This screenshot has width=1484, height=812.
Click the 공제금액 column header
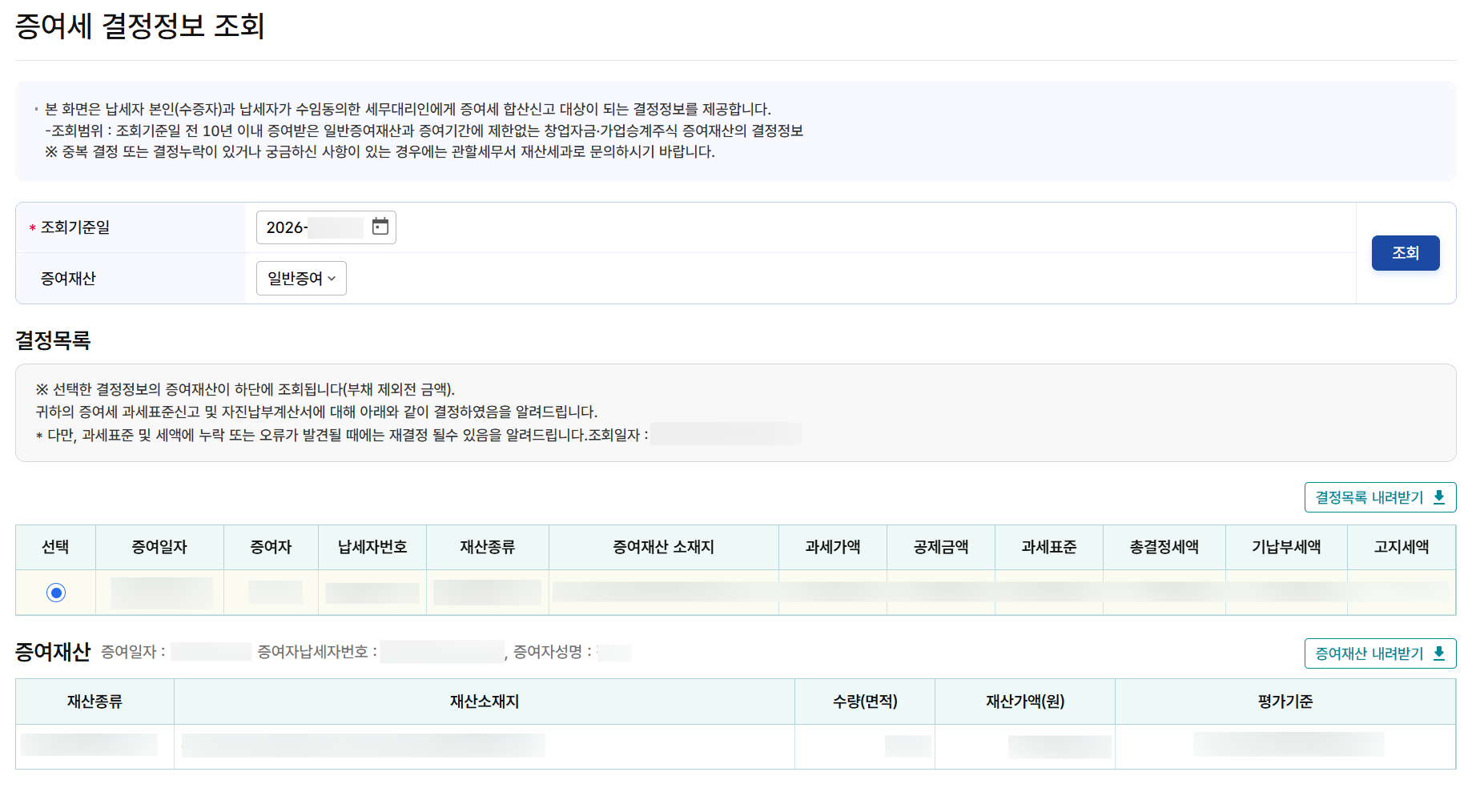(941, 547)
